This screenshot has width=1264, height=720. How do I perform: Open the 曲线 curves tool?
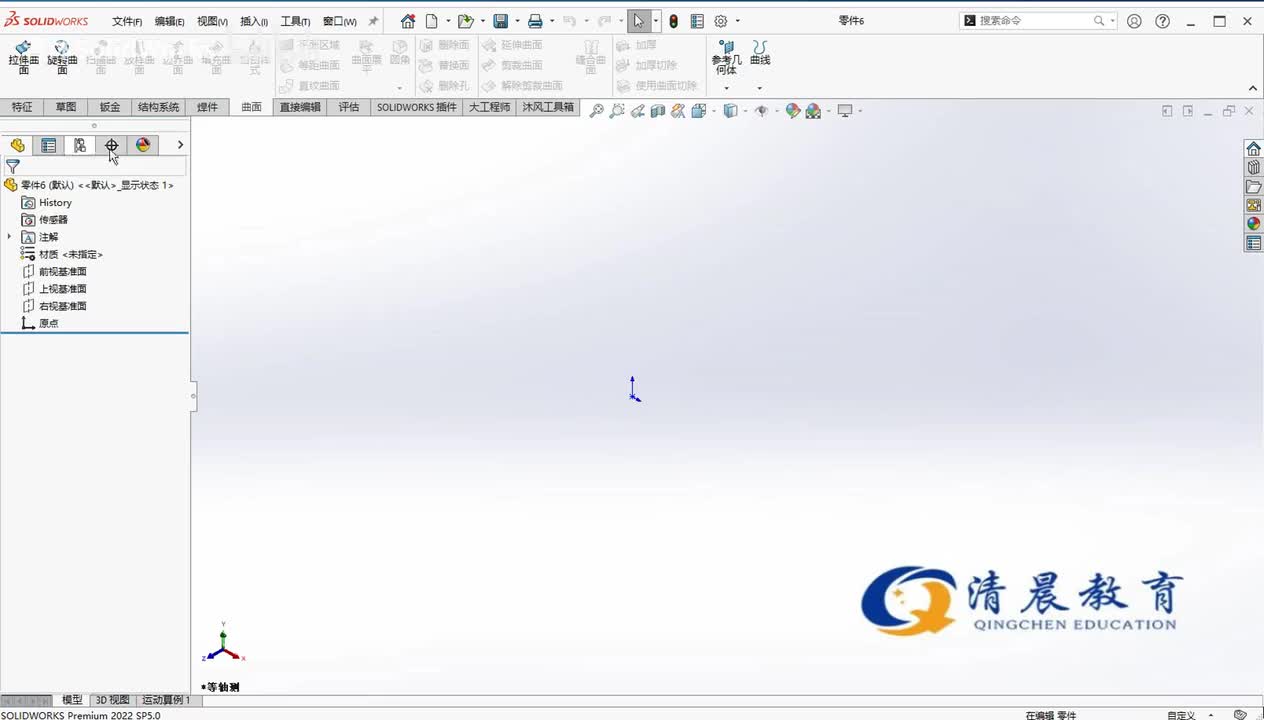(x=760, y=53)
